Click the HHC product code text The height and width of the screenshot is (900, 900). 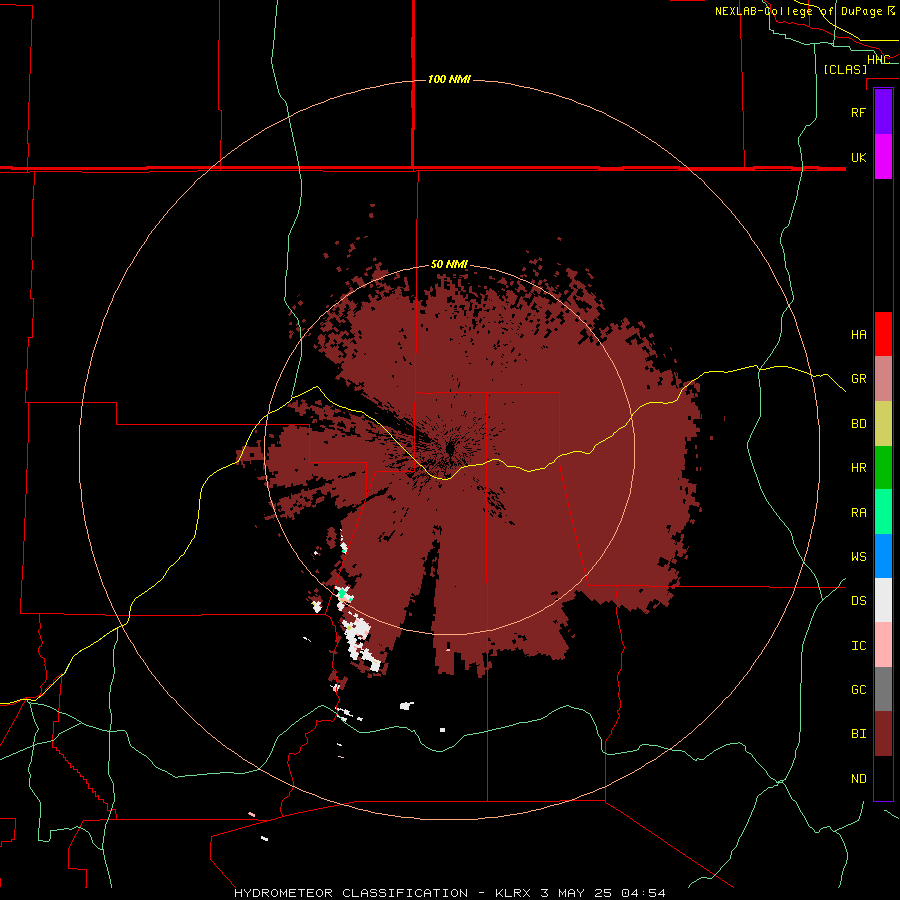878,60
